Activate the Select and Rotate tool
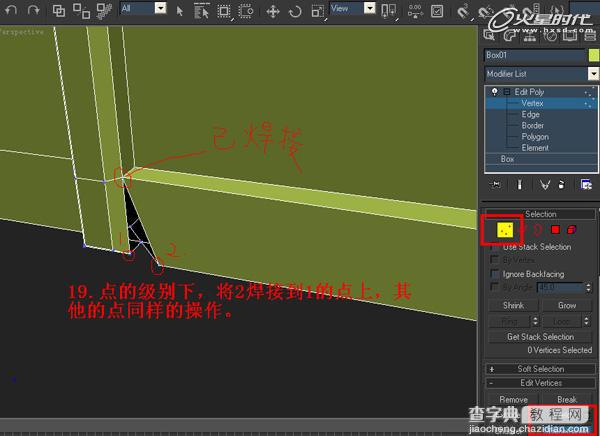 pos(295,11)
